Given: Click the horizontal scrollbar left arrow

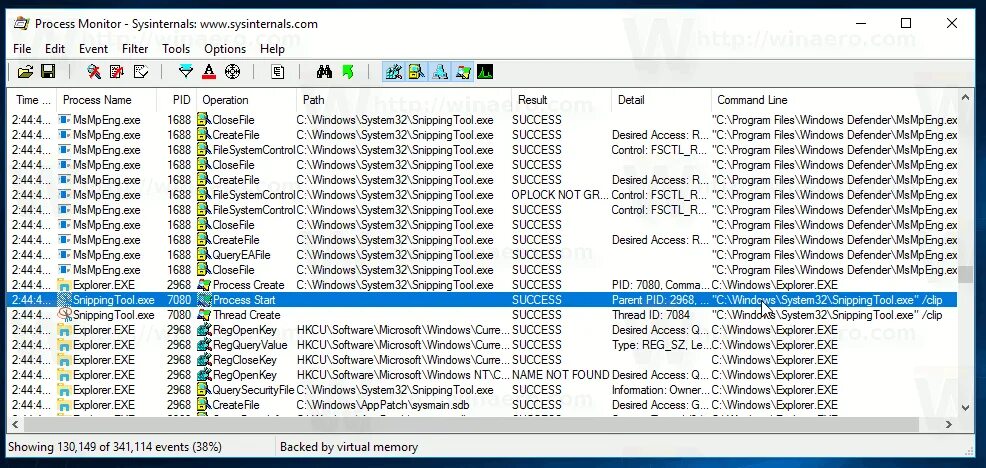Looking at the screenshot, I should pos(16,425).
